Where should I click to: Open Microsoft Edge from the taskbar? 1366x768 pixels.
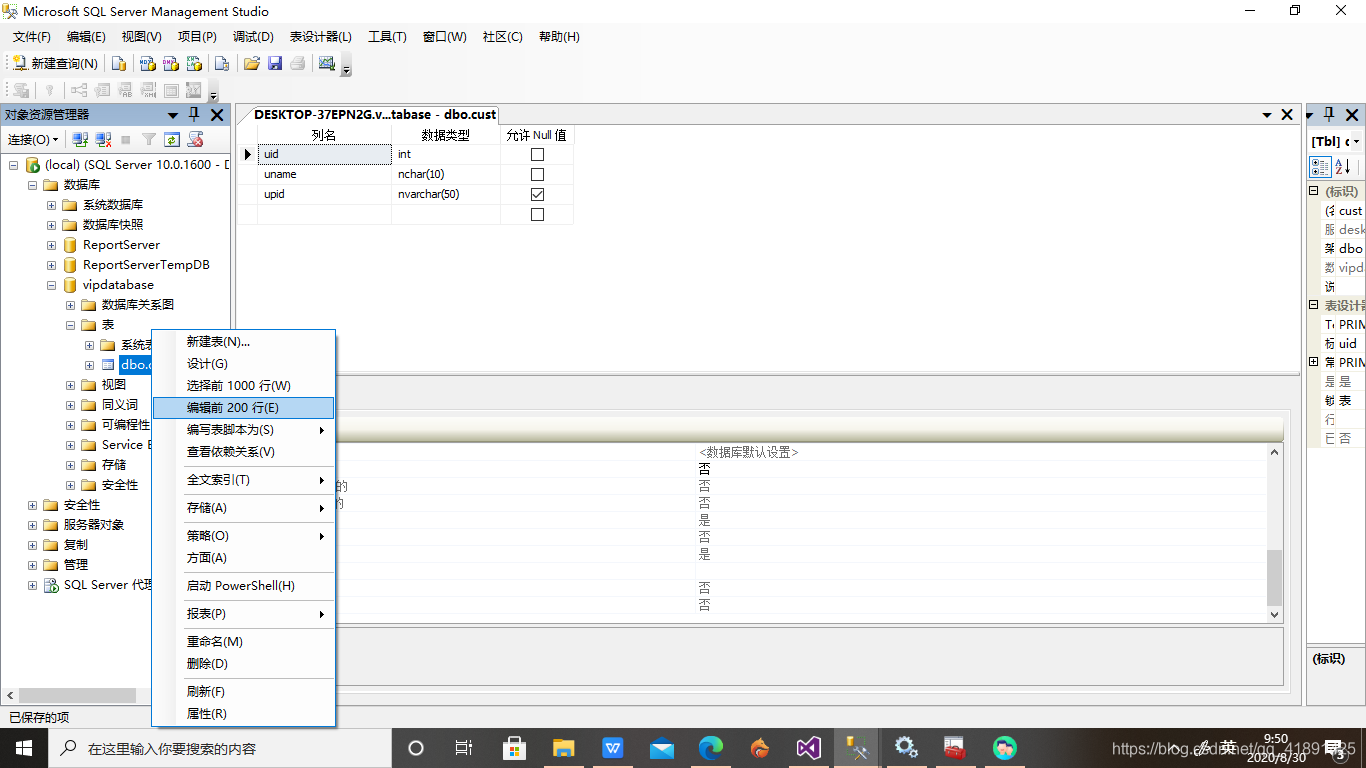711,748
